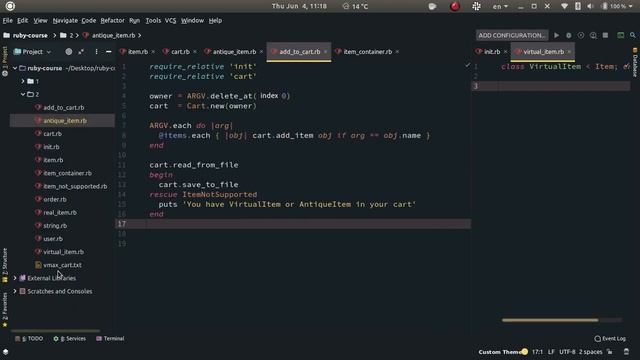Open the Wi-Fi network indicator
This screenshot has height=360, width=640.
[x=564, y=6]
